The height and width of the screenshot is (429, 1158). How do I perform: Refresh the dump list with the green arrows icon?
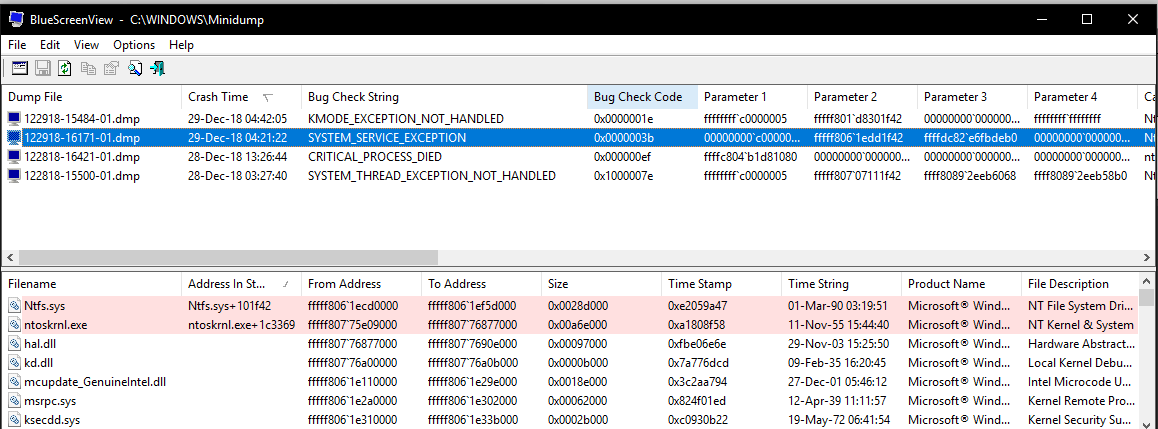point(65,69)
